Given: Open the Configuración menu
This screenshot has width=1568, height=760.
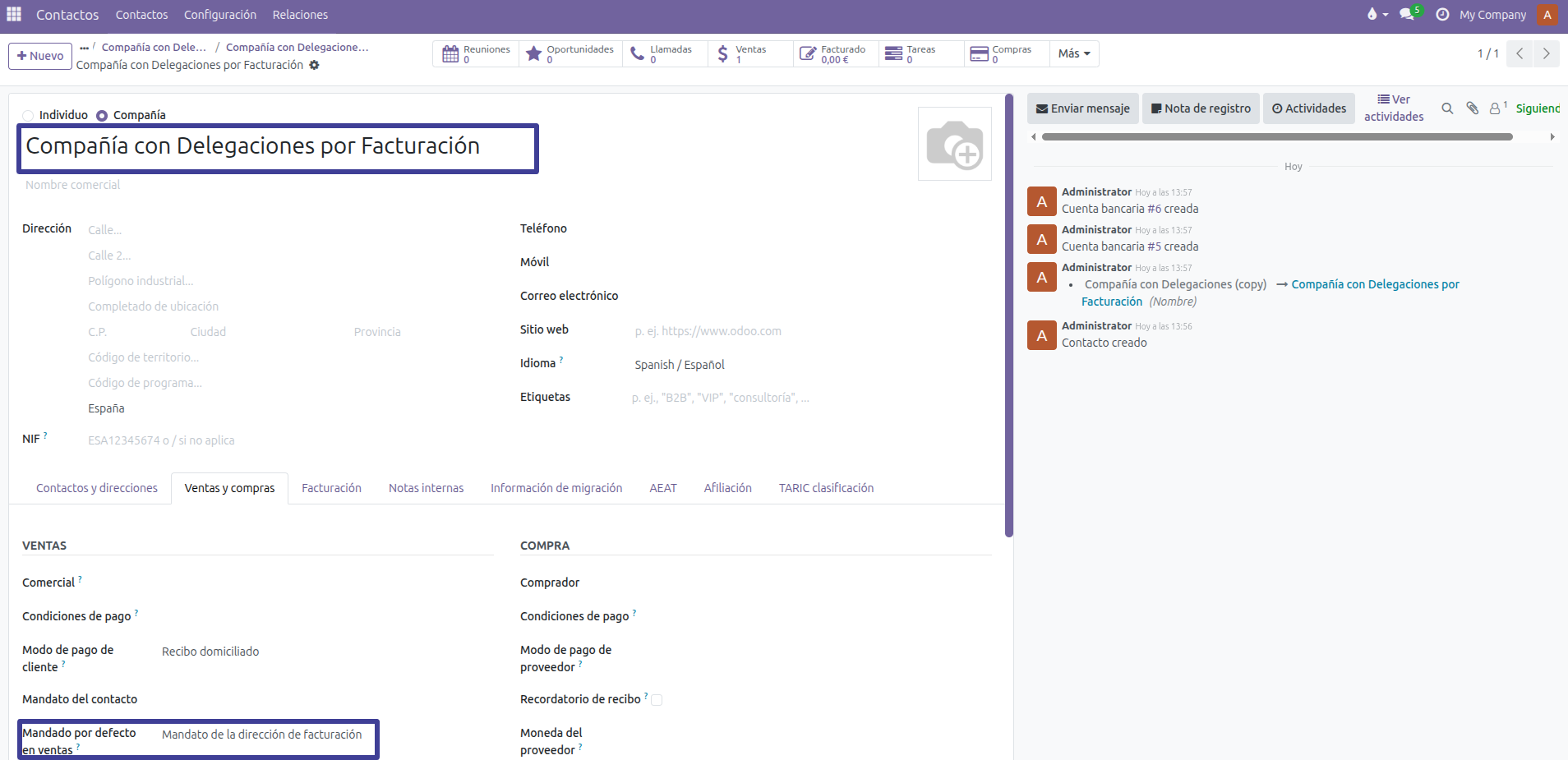Looking at the screenshot, I should pos(219,15).
